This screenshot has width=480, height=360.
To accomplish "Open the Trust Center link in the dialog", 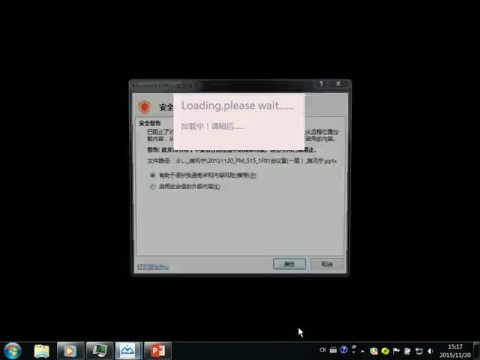I will [153, 267].
